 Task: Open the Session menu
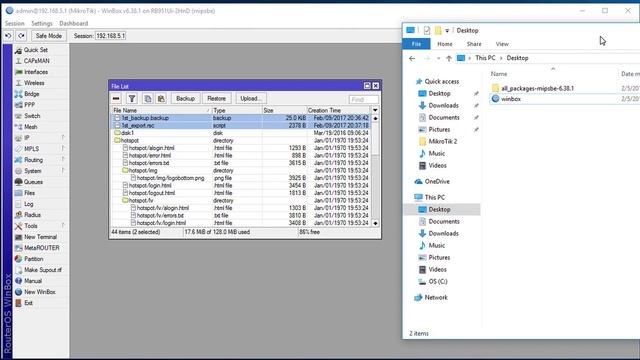pyautogui.click(x=15, y=24)
